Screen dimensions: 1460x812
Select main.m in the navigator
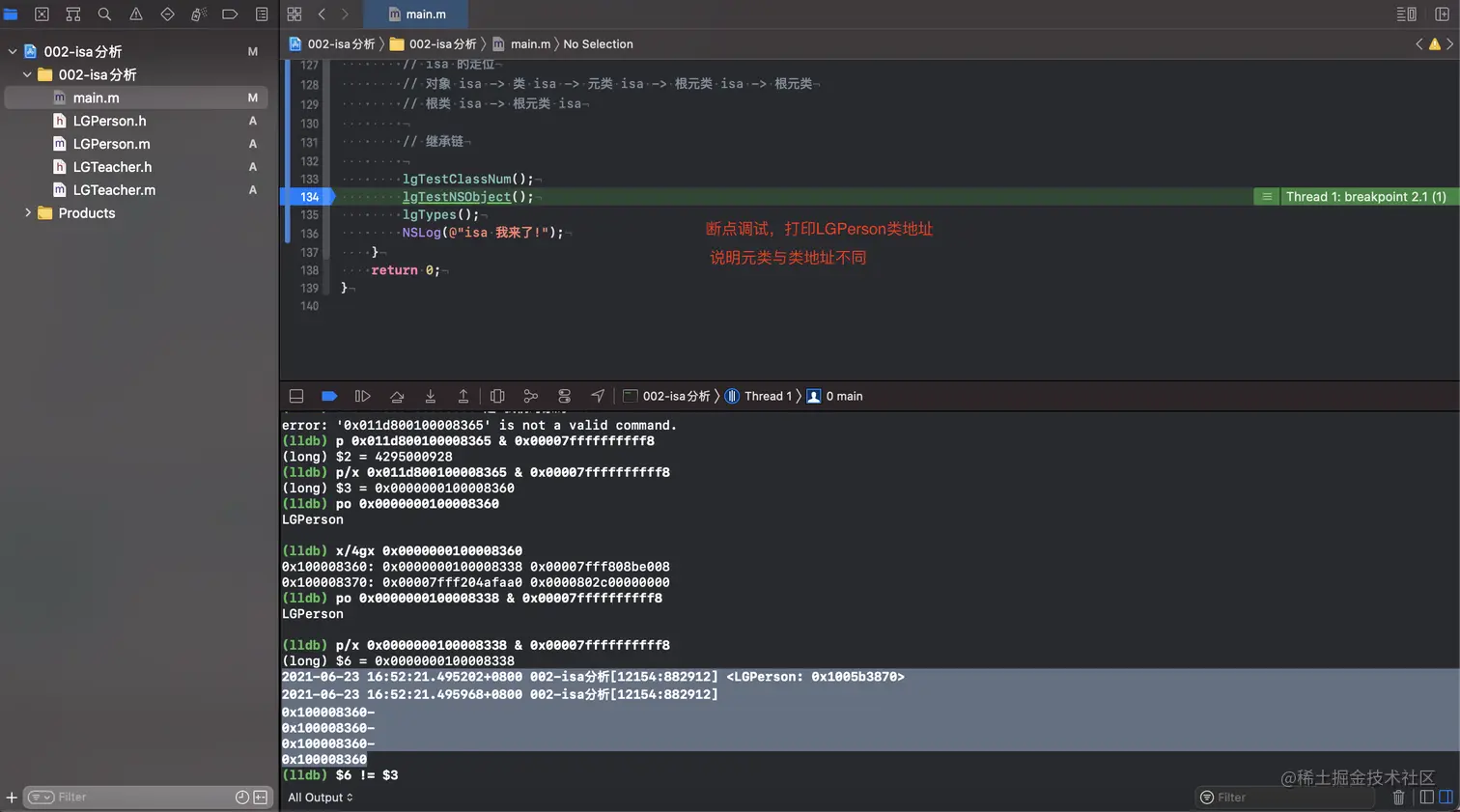coord(136,98)
